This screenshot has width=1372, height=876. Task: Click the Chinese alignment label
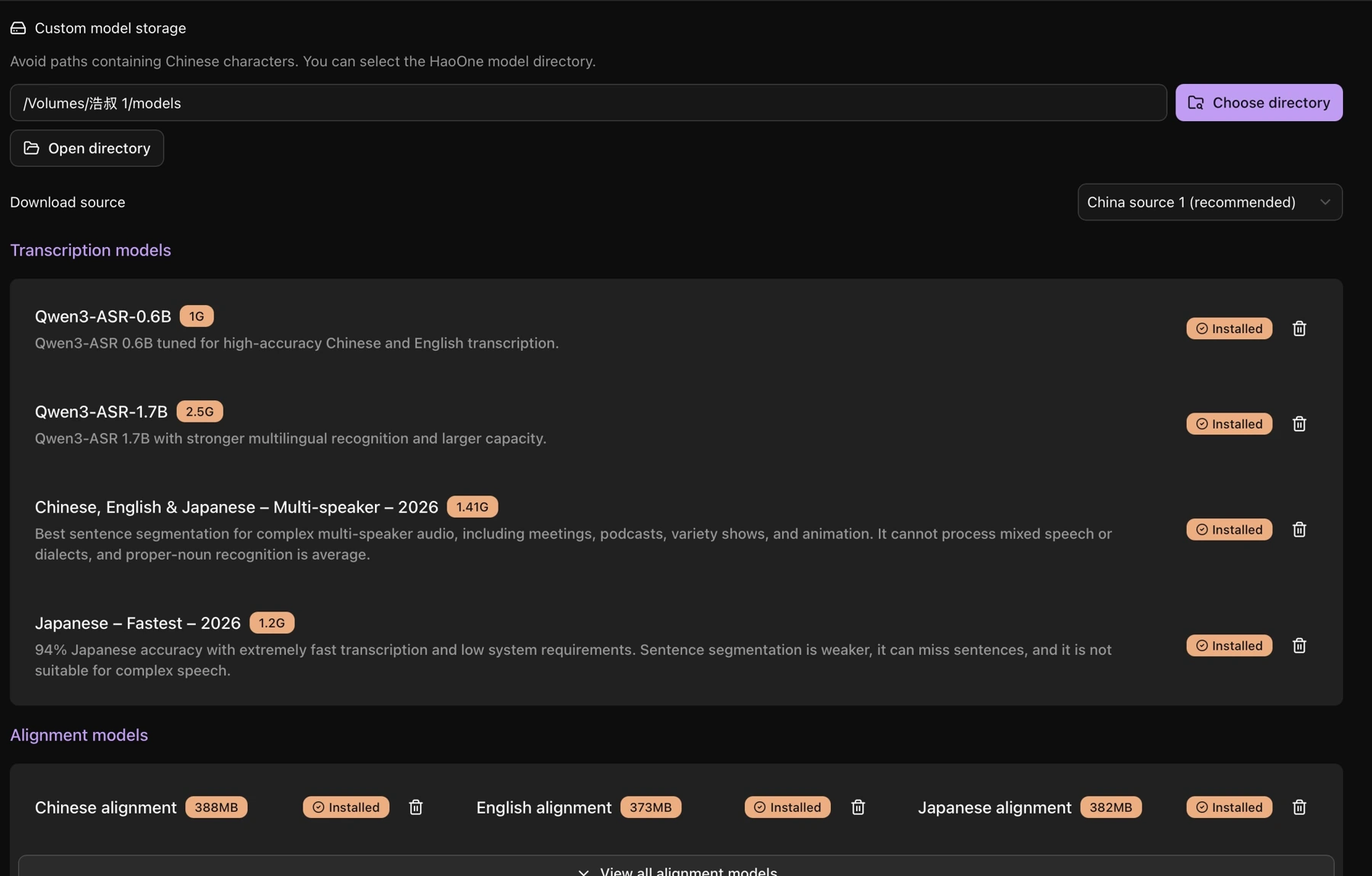pyautogui.click(x=106, y=807)
